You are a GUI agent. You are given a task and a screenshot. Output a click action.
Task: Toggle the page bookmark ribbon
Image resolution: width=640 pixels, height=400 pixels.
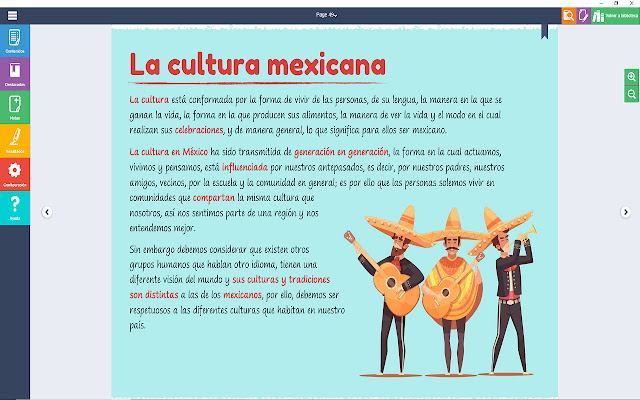click(x=544, y=31)
